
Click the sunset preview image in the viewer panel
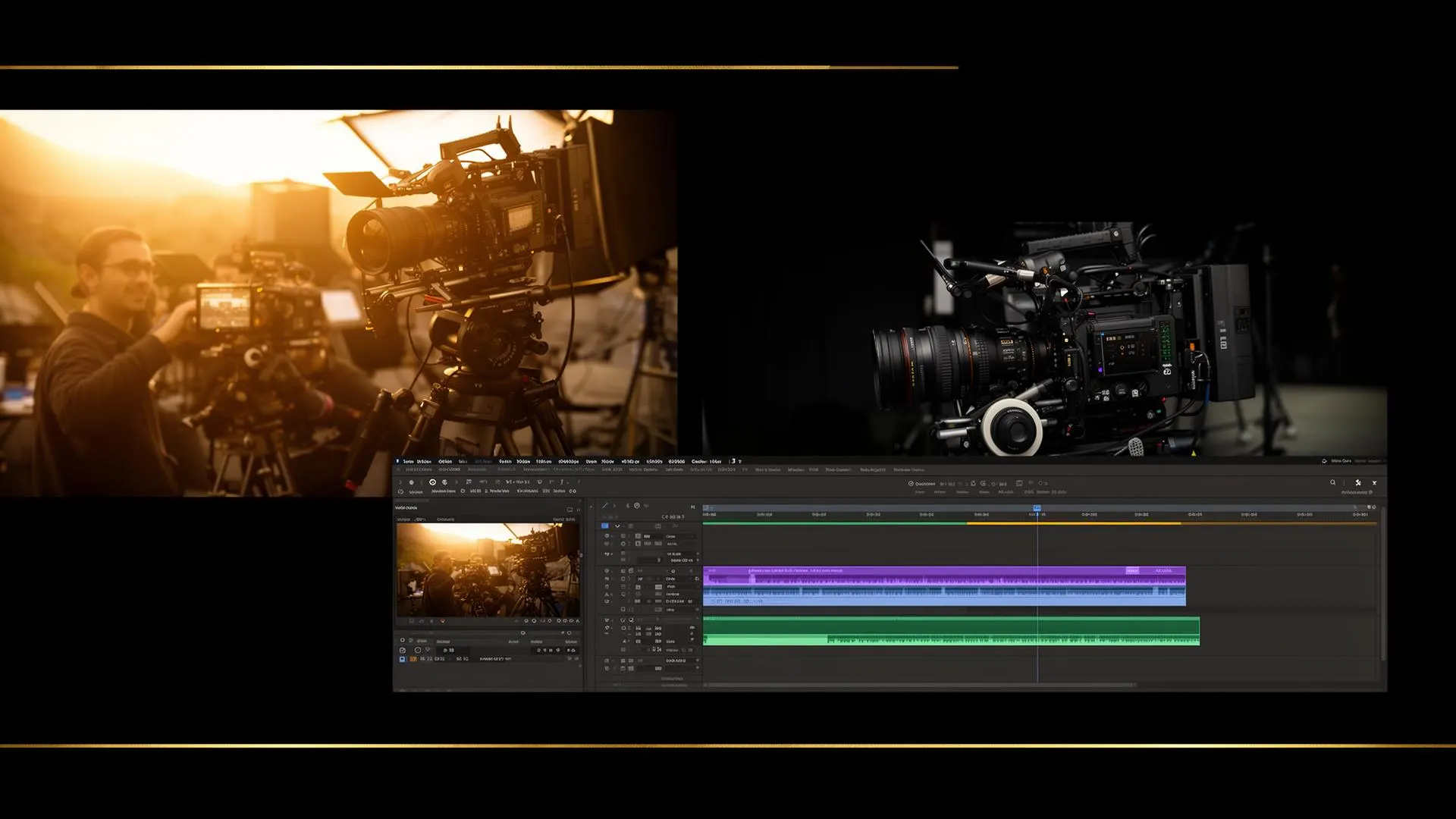point(488,570)
